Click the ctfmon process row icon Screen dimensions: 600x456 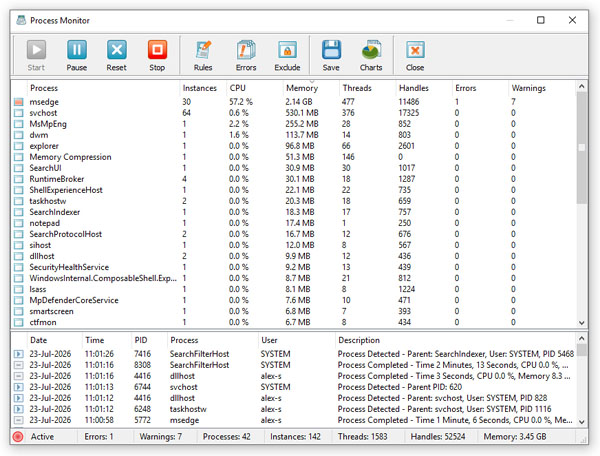18,322
